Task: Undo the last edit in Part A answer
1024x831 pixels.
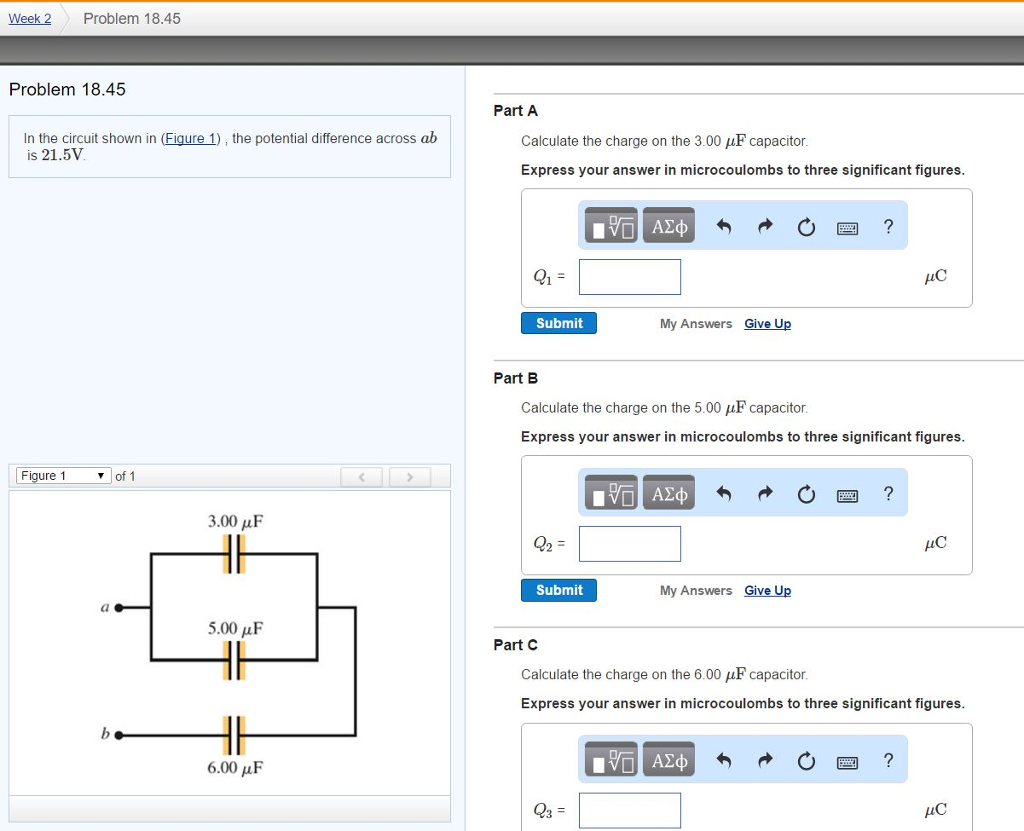Action: click(x=723, y=225)
